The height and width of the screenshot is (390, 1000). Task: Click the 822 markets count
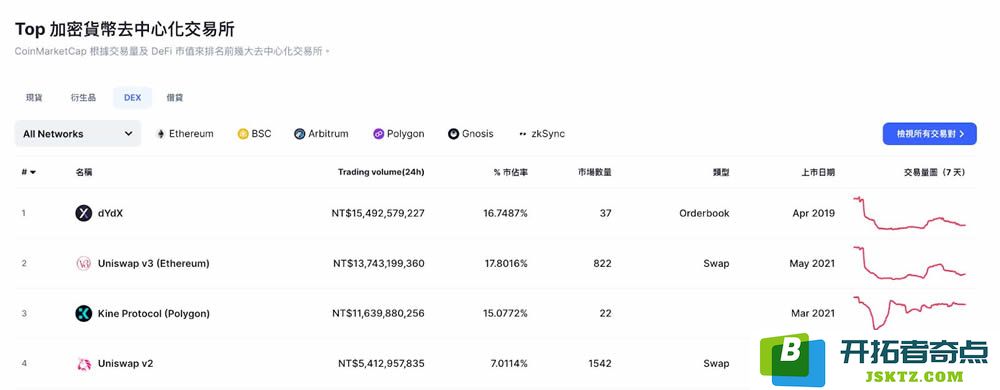(602, 263)
